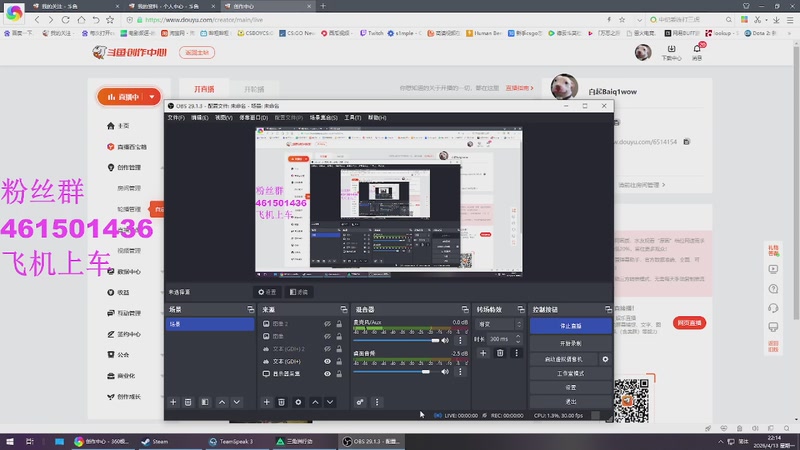Click 返回主站 button on Douyu header
800x450 pixels.
[197, 53]
